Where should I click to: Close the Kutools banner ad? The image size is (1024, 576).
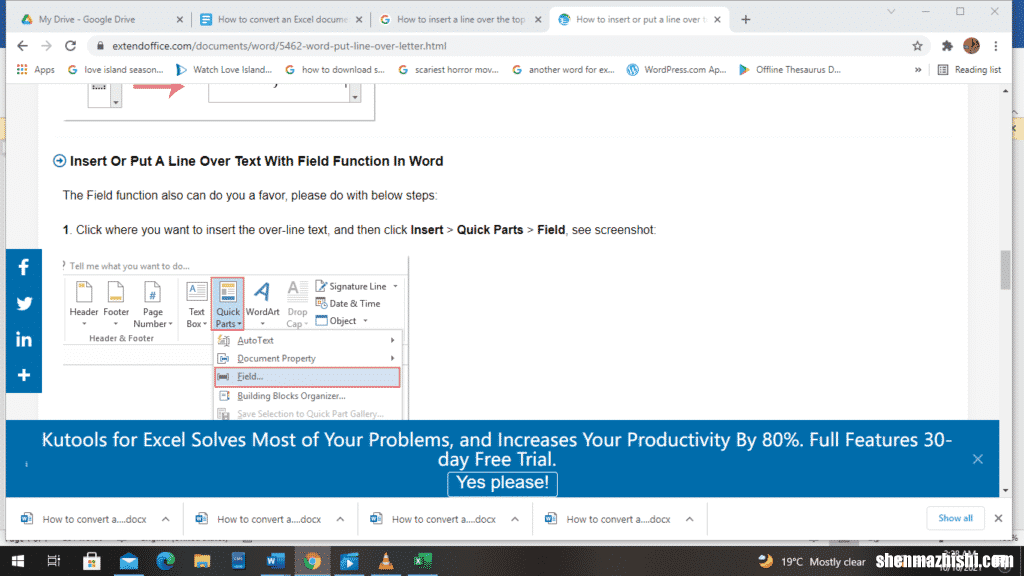pyautogui.click(x=978, y=459)
